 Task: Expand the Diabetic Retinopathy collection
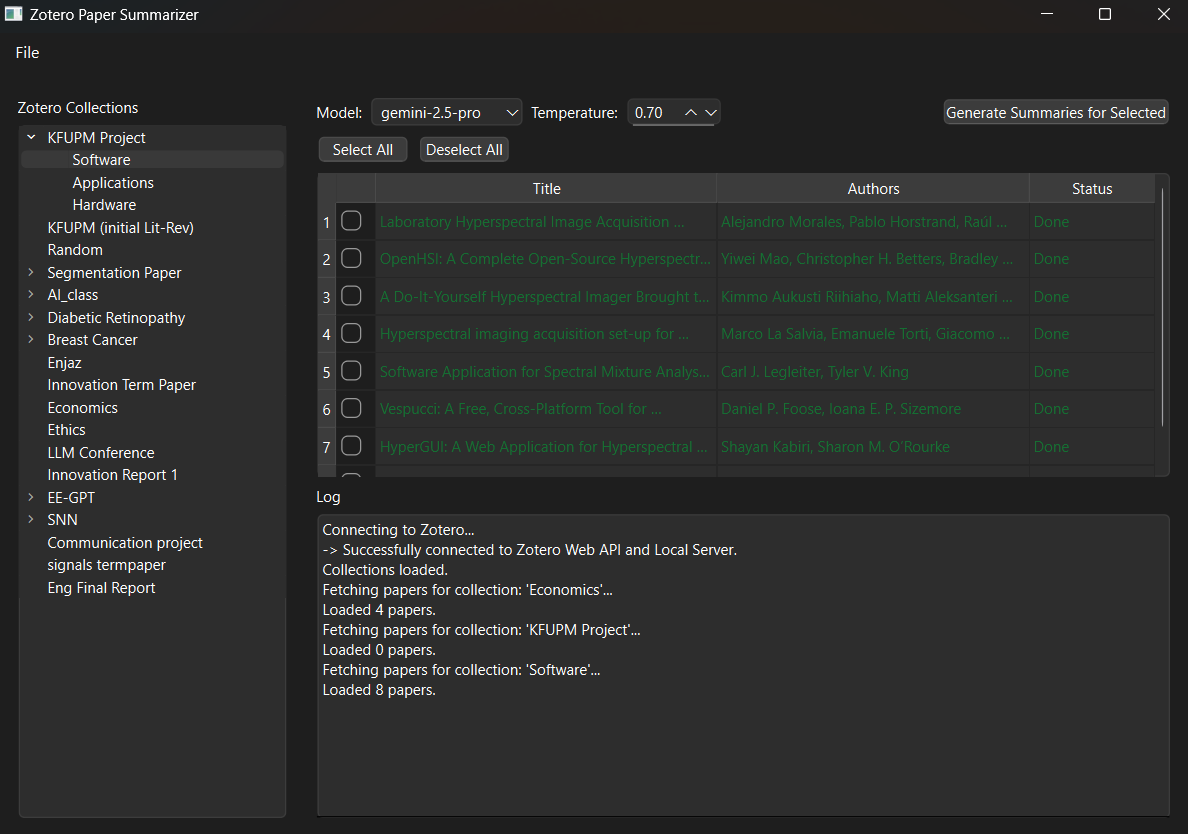[31, 317]
